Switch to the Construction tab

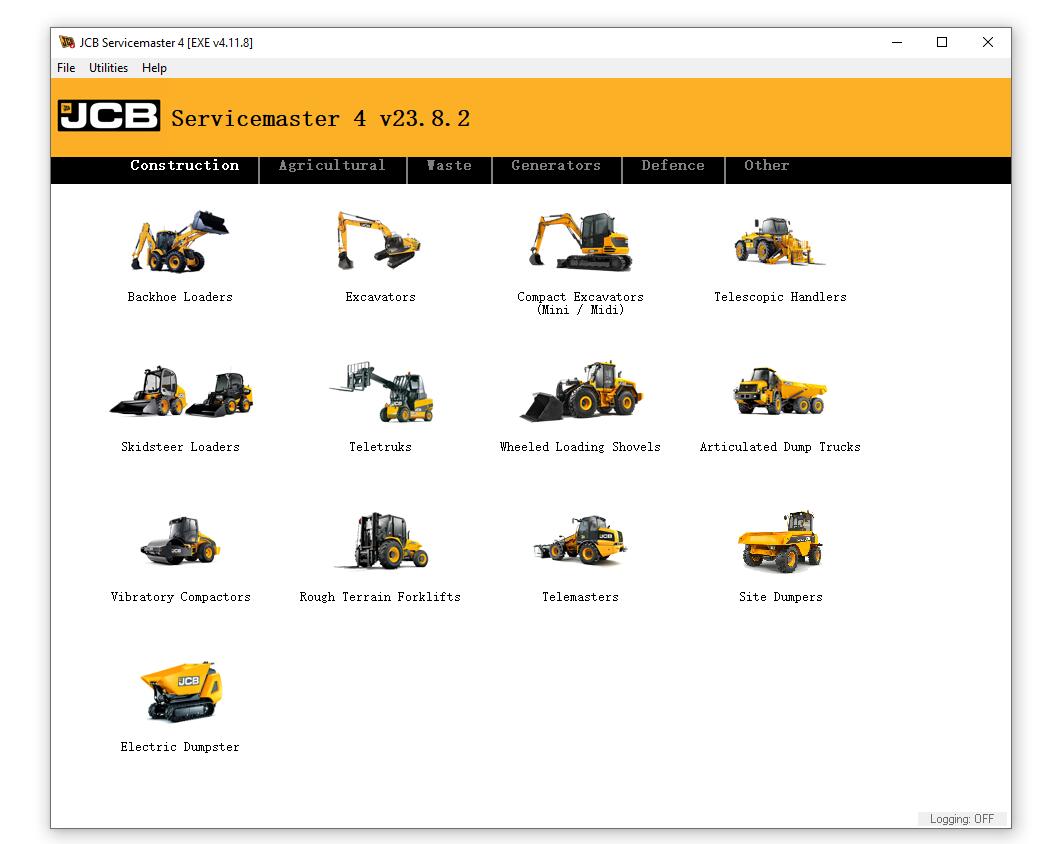point(184,166)
